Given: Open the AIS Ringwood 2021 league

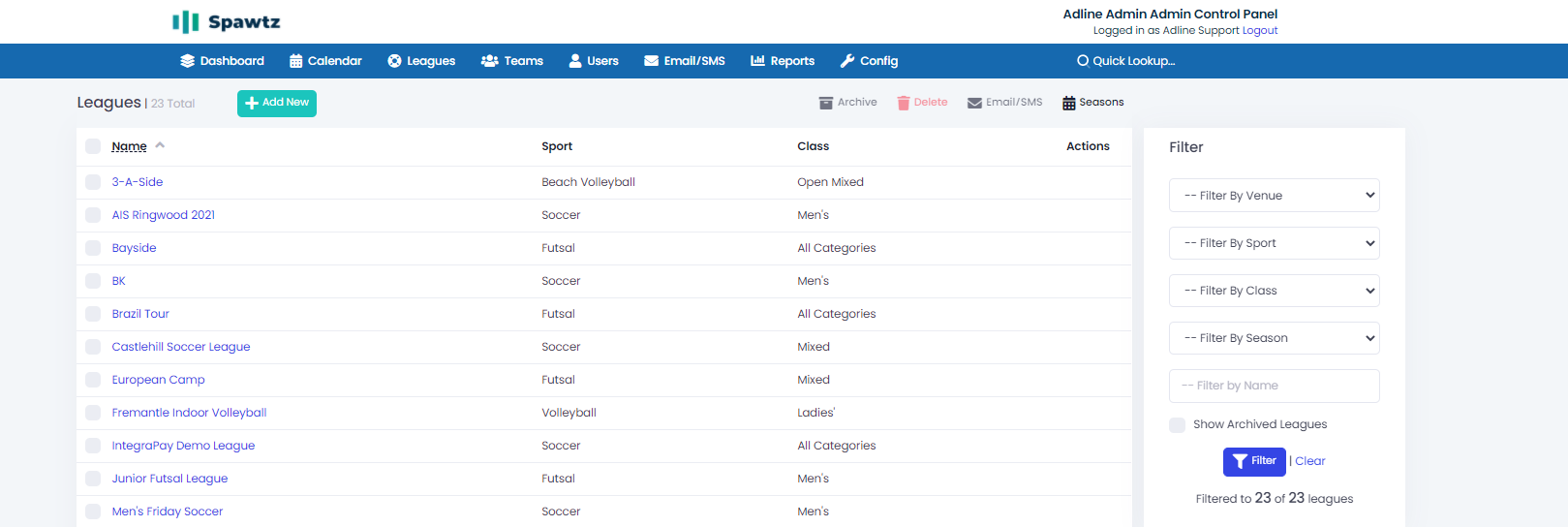Looking at the screenshot, I should click(164, 215).
